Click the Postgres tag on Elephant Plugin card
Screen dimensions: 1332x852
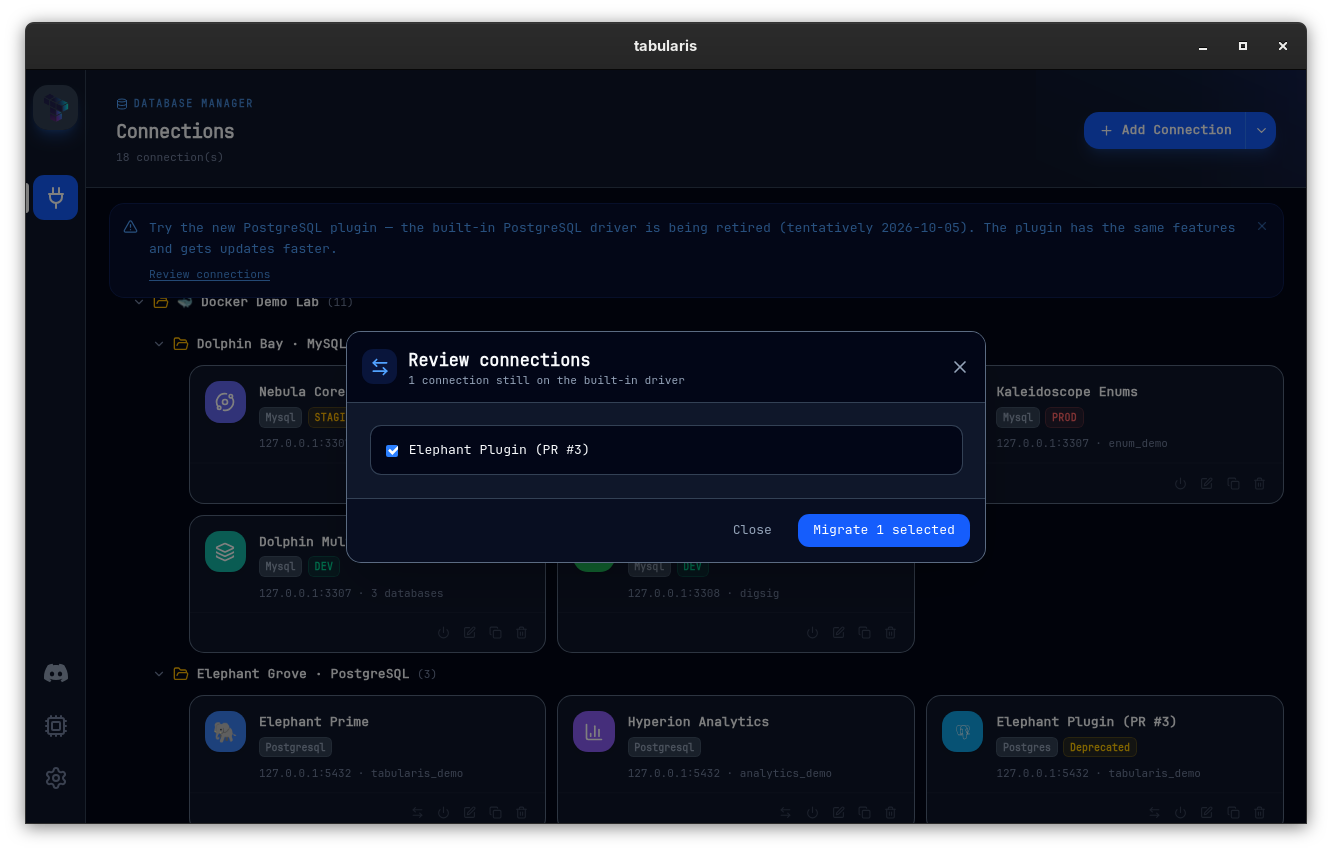(x=1026, y=747)
